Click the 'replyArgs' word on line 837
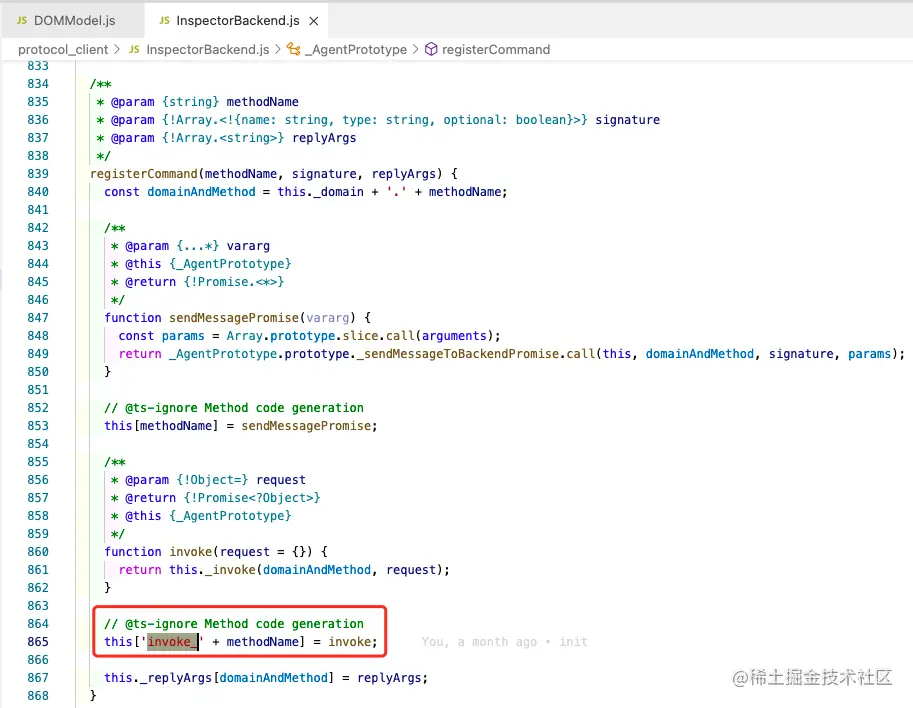The height and width of the screenshot is (708, 913). 324,138
